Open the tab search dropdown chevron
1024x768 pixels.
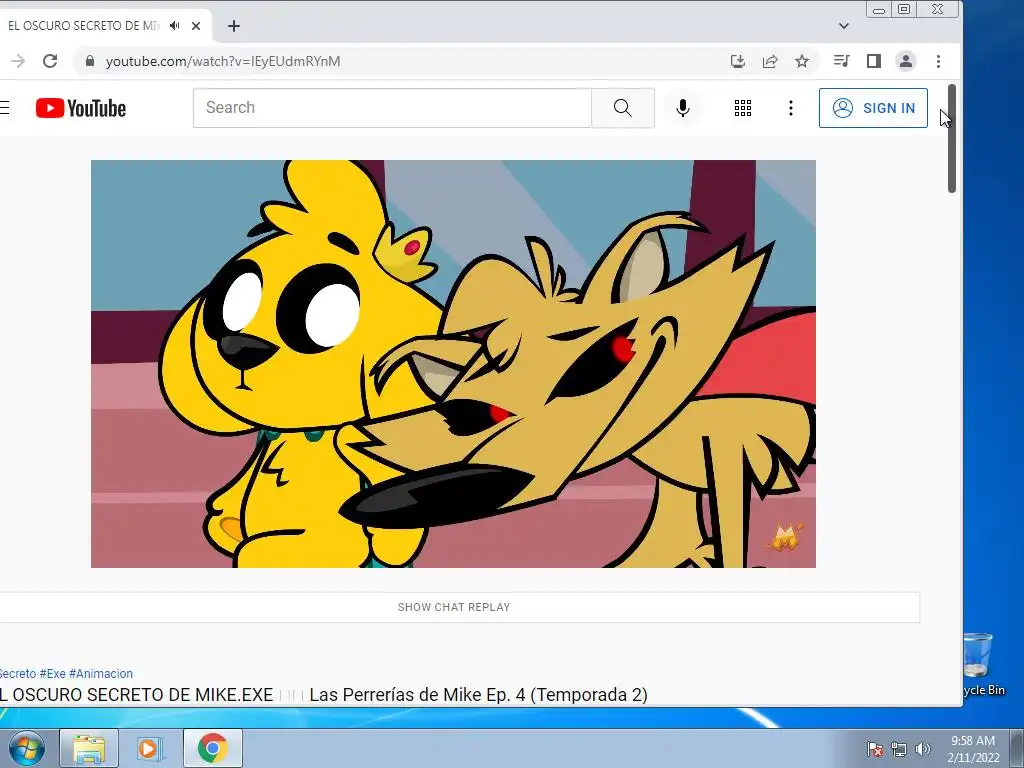(x=844, y=26)
